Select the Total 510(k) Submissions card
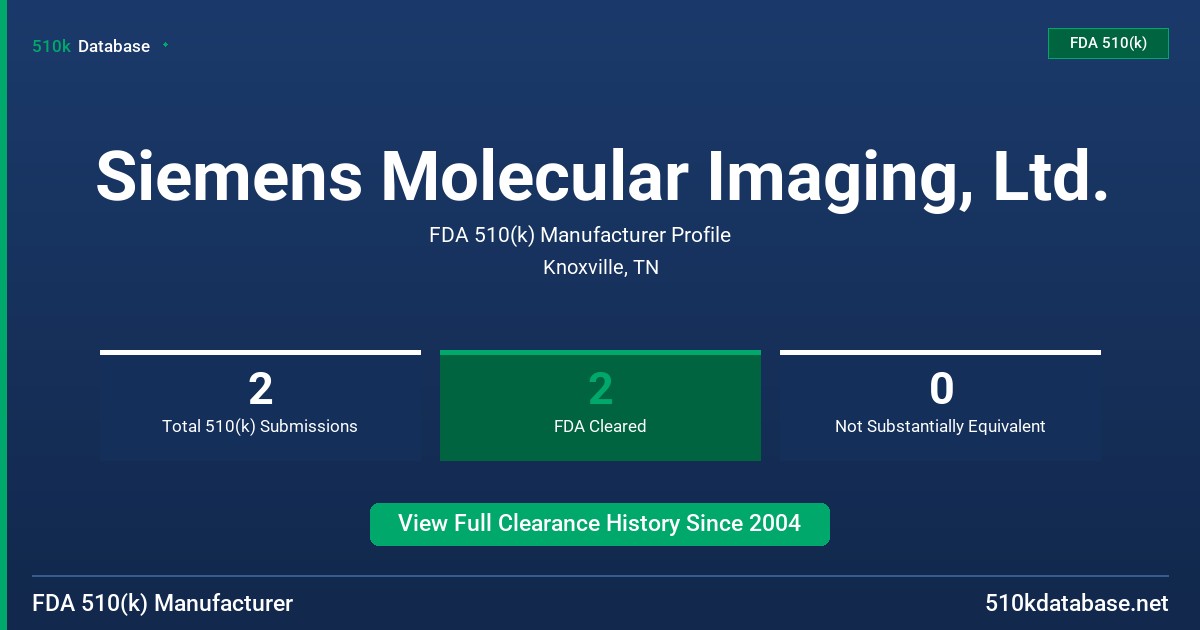 (260, 405)
